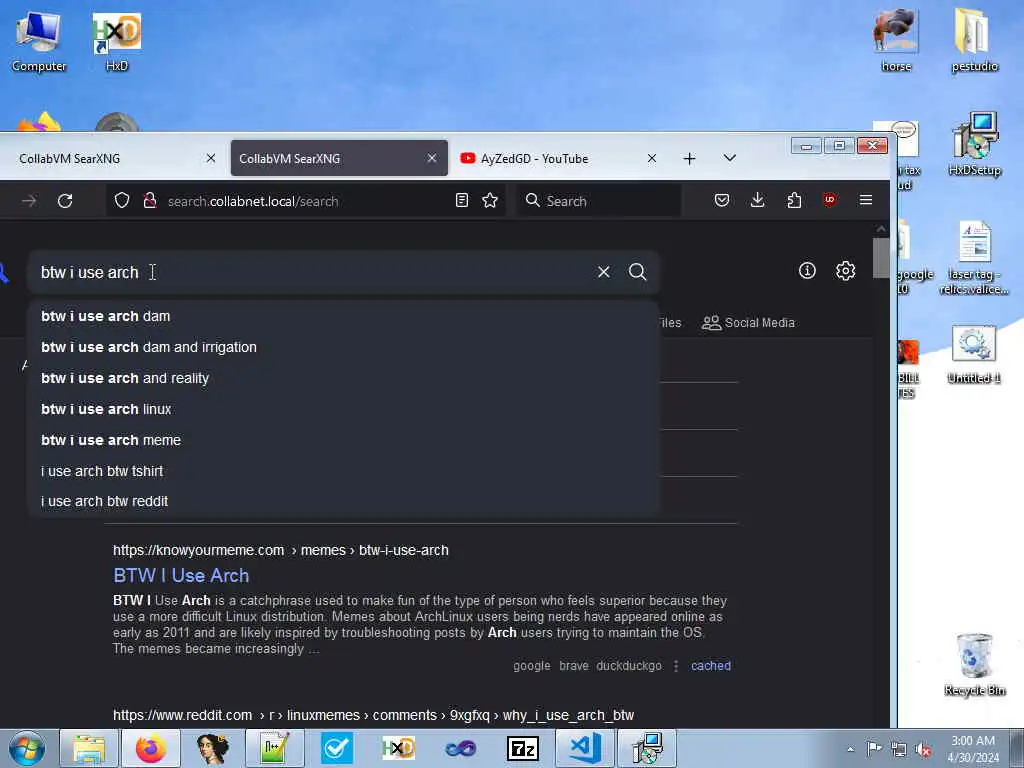The width and height of the screenshot is (1024, 768).
Task: Expand the list all tabs chevron
Action: click(x=730, y=158)
